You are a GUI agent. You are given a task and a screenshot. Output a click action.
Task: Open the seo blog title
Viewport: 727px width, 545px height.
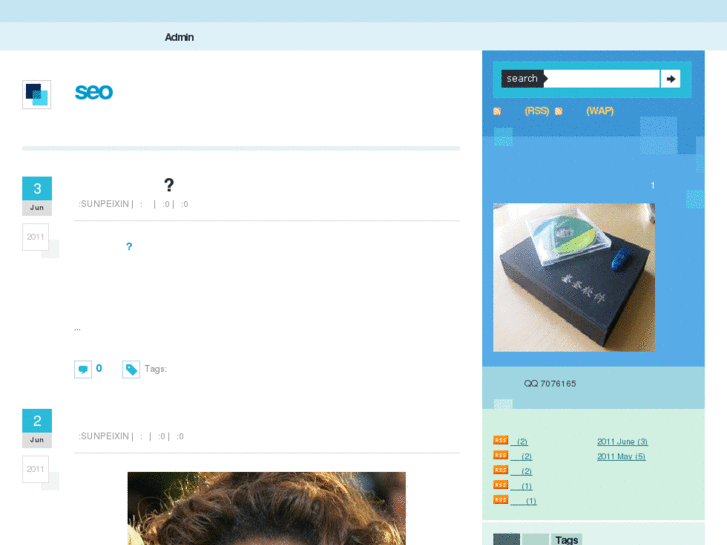pos(94,91)
